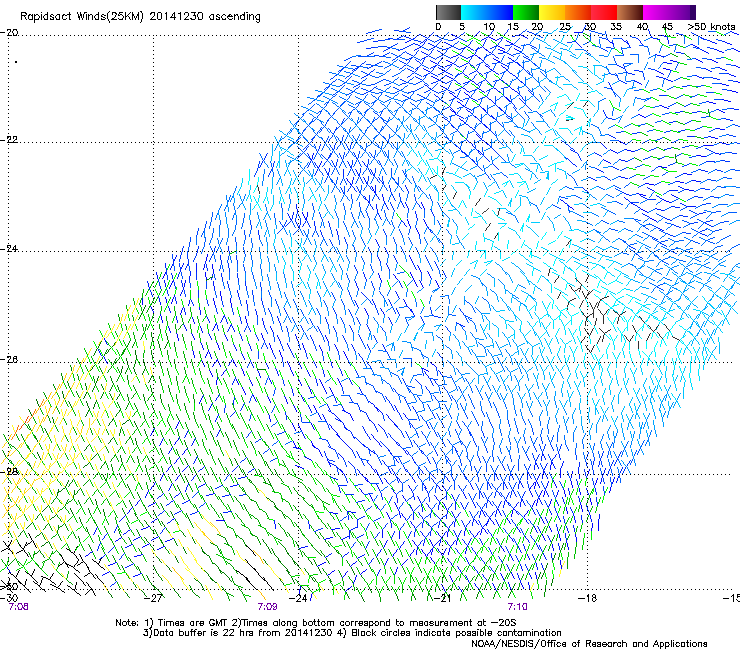Click the note line 'Times are GMT'
The height and width of the screenshot is (650, 740).
(192, 623)
